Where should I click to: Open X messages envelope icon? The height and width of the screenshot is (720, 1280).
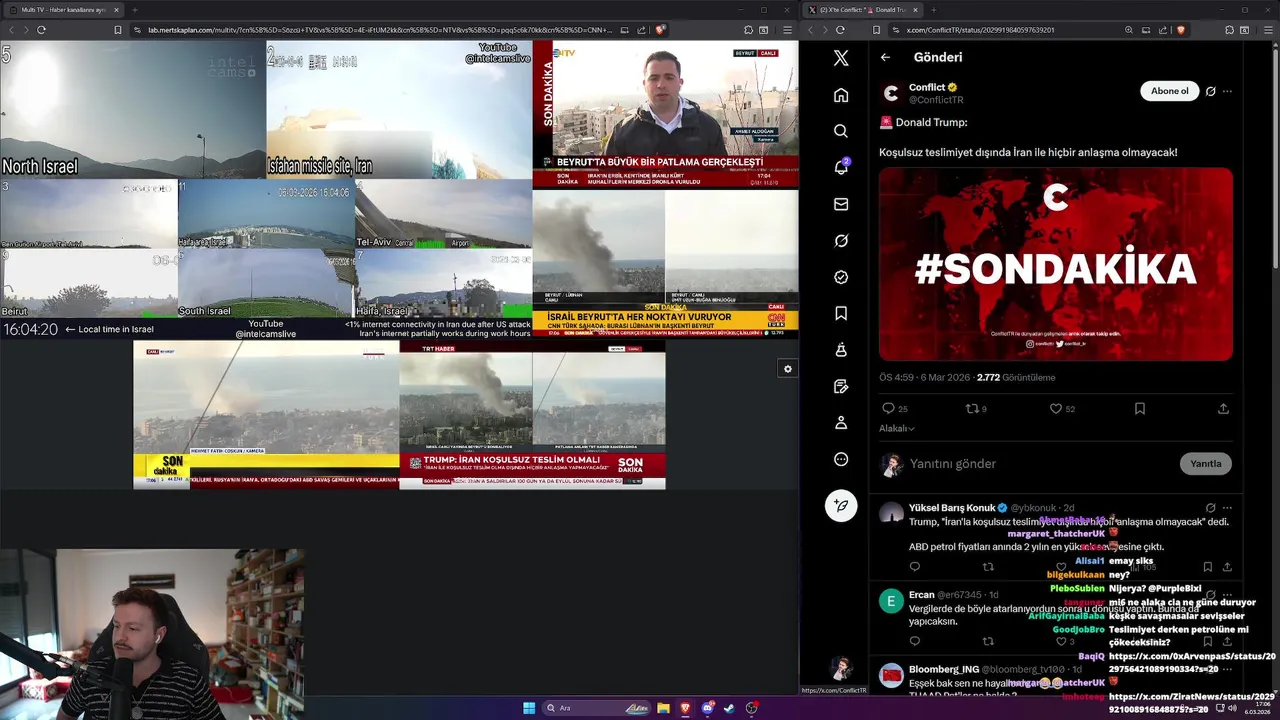841,204
